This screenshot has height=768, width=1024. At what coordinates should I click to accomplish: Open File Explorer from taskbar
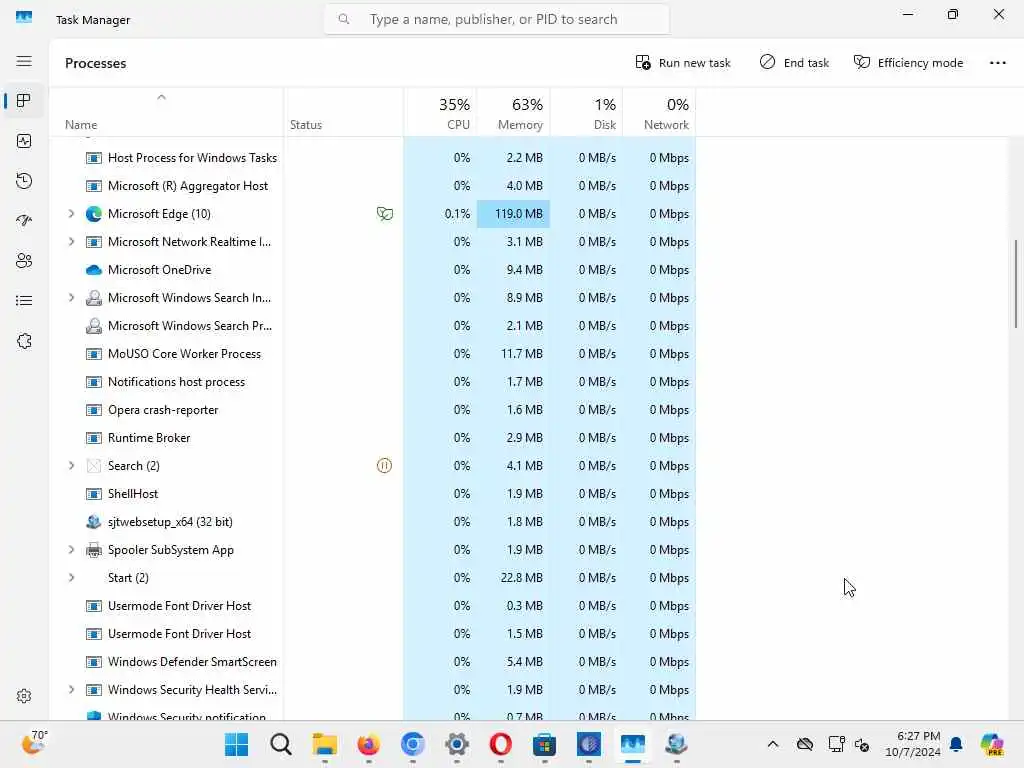(325, 744)
